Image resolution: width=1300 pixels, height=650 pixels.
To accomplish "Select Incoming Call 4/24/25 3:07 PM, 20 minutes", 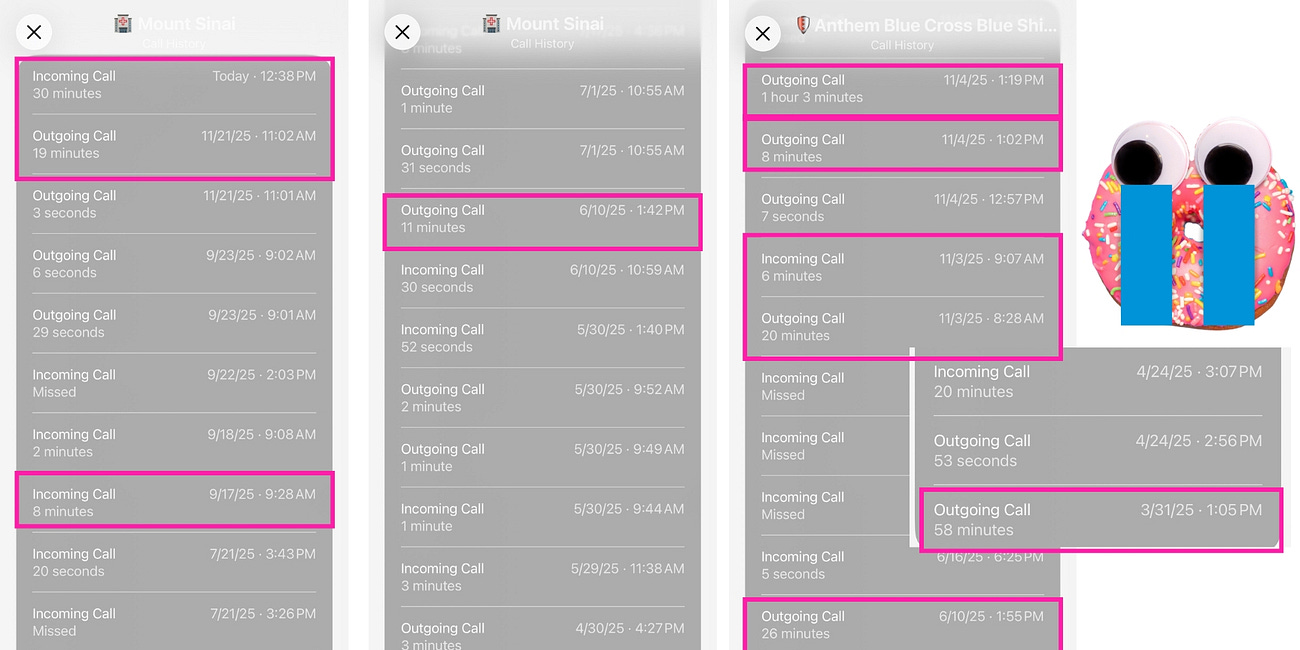I will (x=1098, y=381).
